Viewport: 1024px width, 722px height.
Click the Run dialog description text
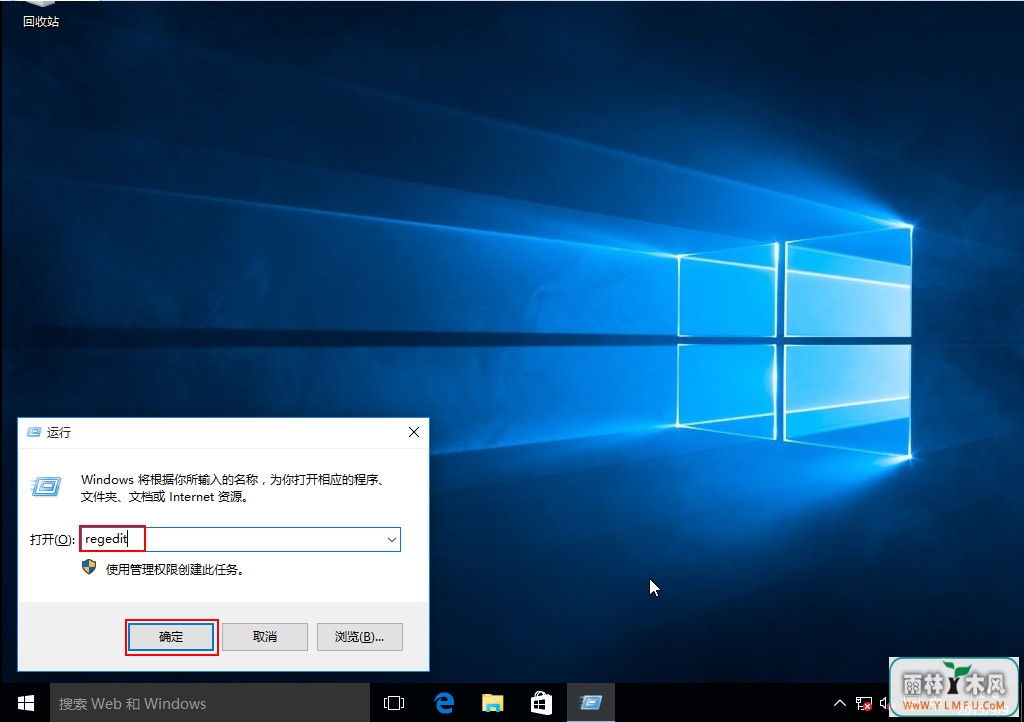[232, 488]
